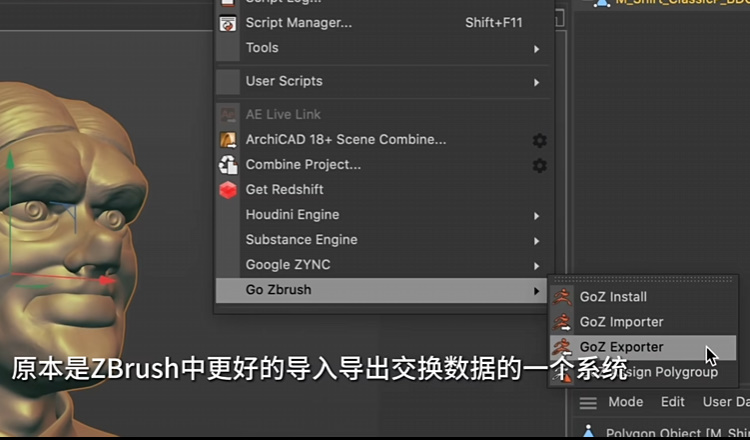Click the red Redshift cube icon

(228, 190)
